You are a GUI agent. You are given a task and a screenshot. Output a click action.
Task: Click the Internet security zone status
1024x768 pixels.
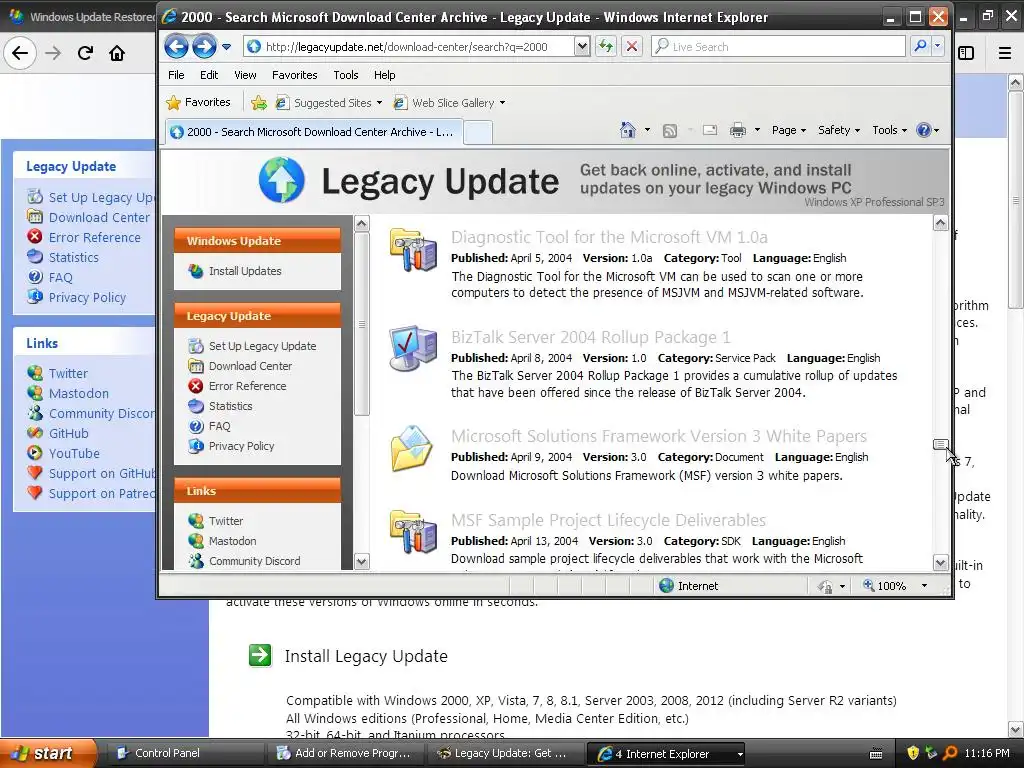(x=689, y=586)
